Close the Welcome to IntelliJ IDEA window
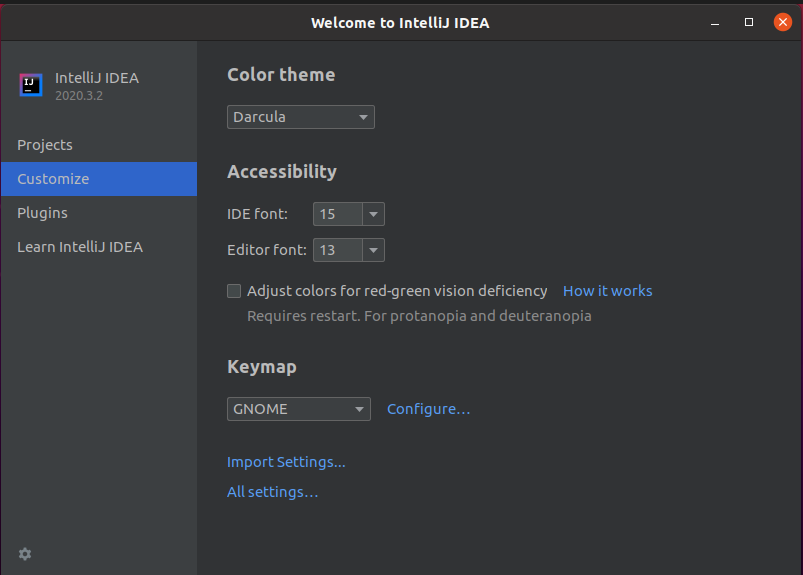The width and height of the screenshot is (803, 575). point(783,22)
